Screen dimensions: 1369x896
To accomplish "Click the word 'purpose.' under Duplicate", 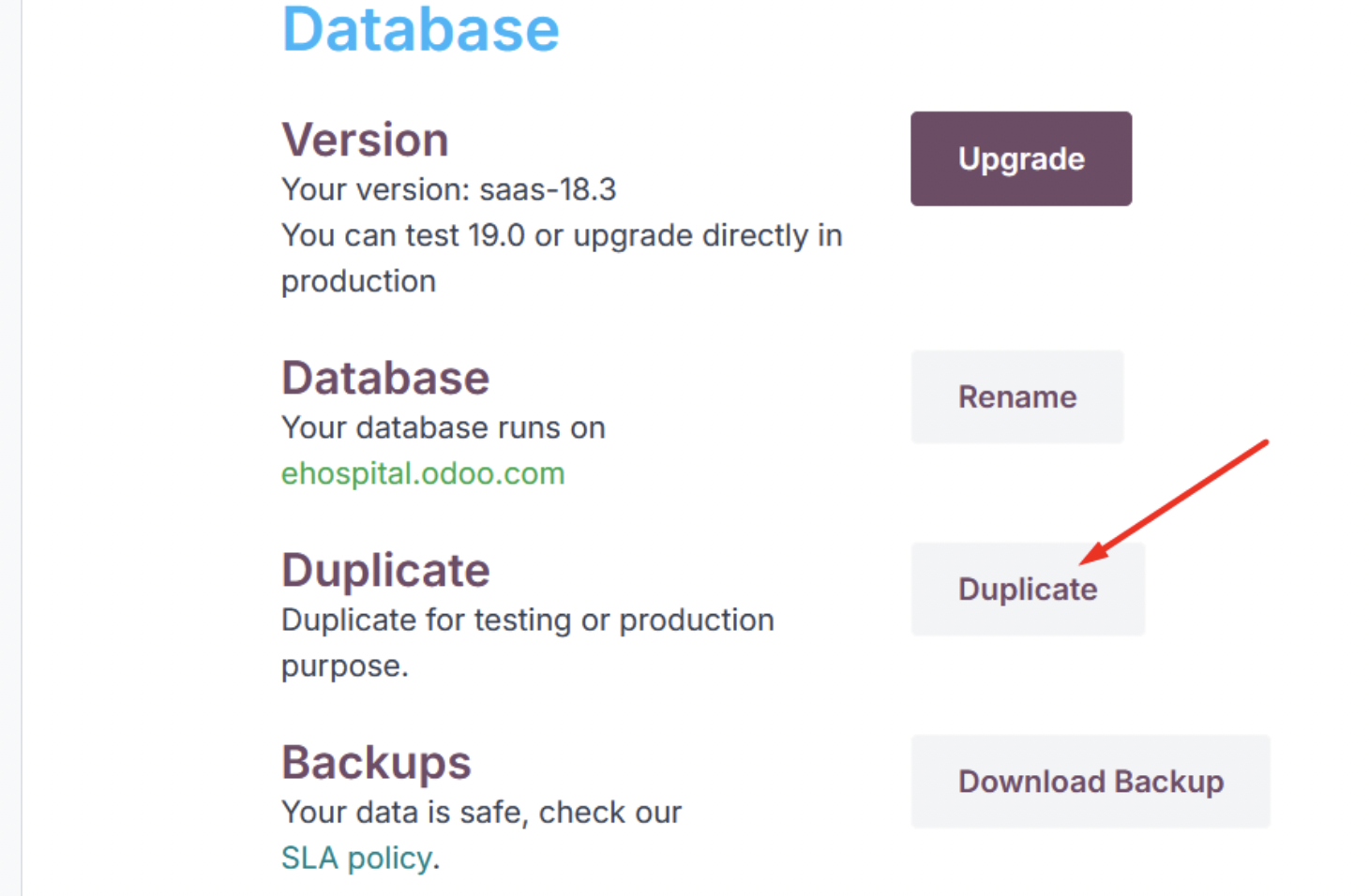I will pos(344,665).
